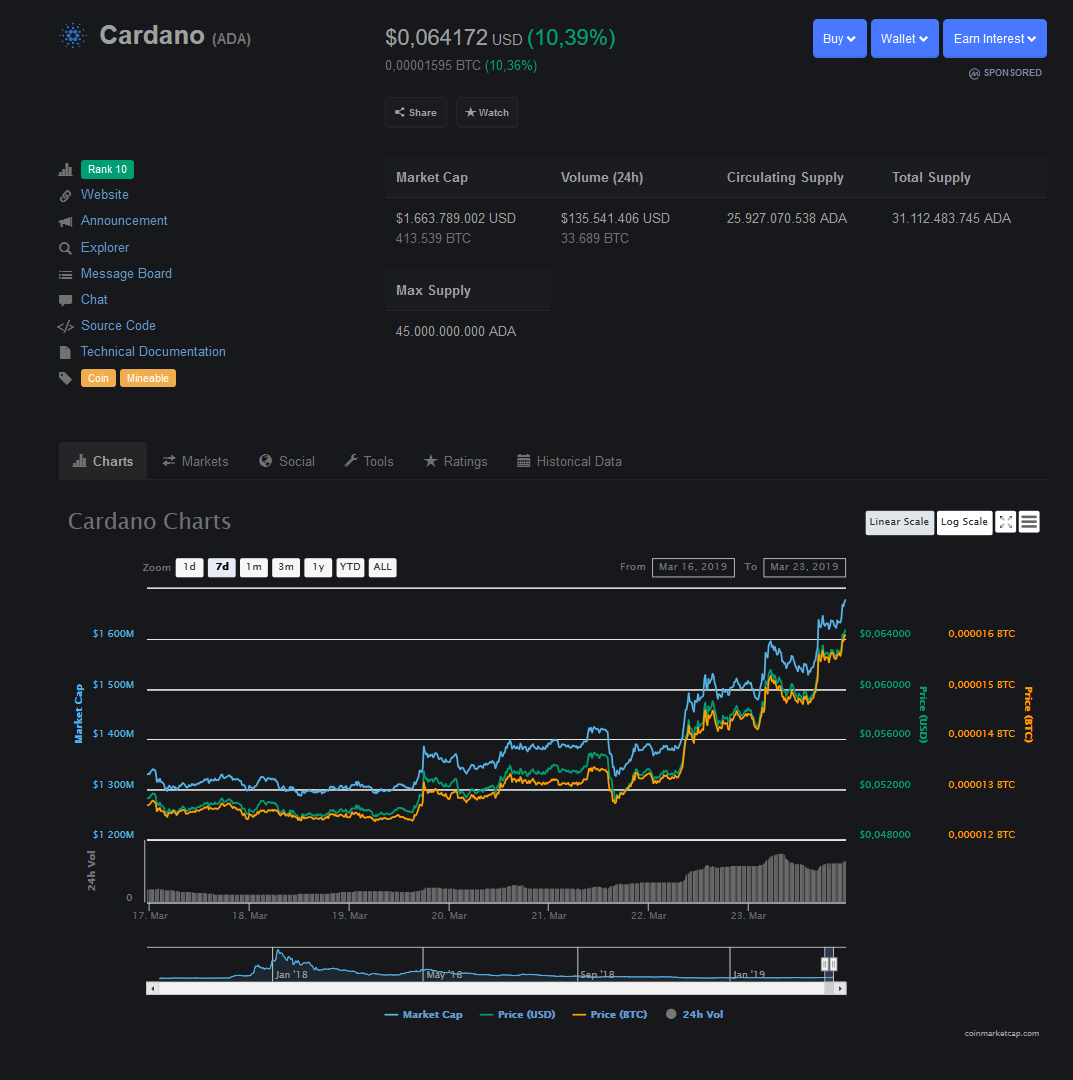Image resolution: width=1073 pixels, height=1080 pixels.
Task: Set chart zoom to ALL
Action: [x=382, y=567]
